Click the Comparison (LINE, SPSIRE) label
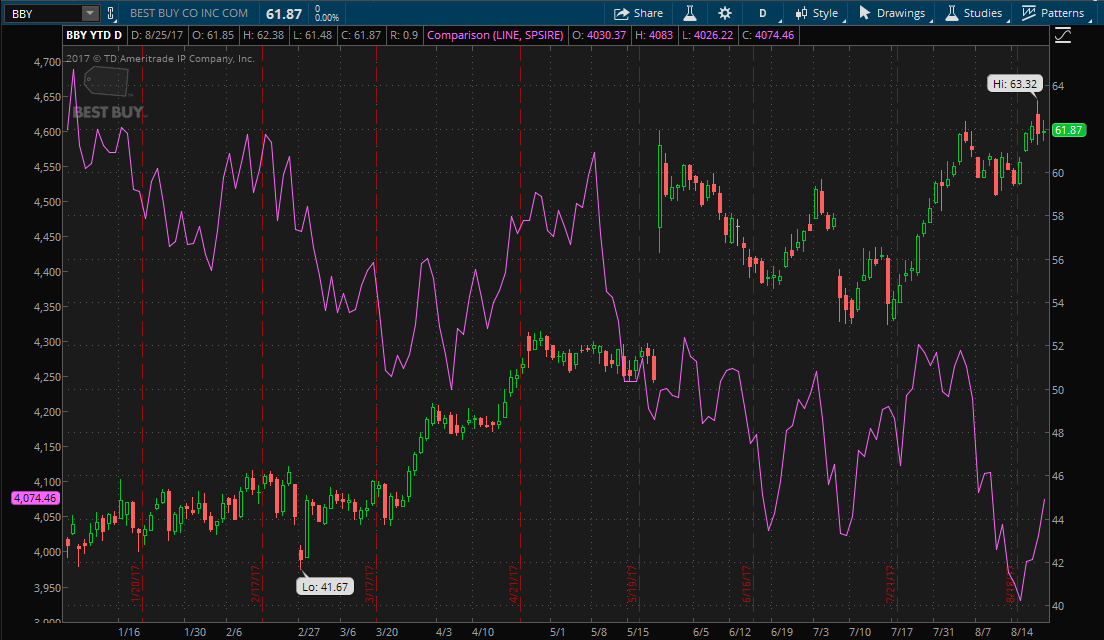The height and width of the screenshot is (640, 1104). pos(495,35)
